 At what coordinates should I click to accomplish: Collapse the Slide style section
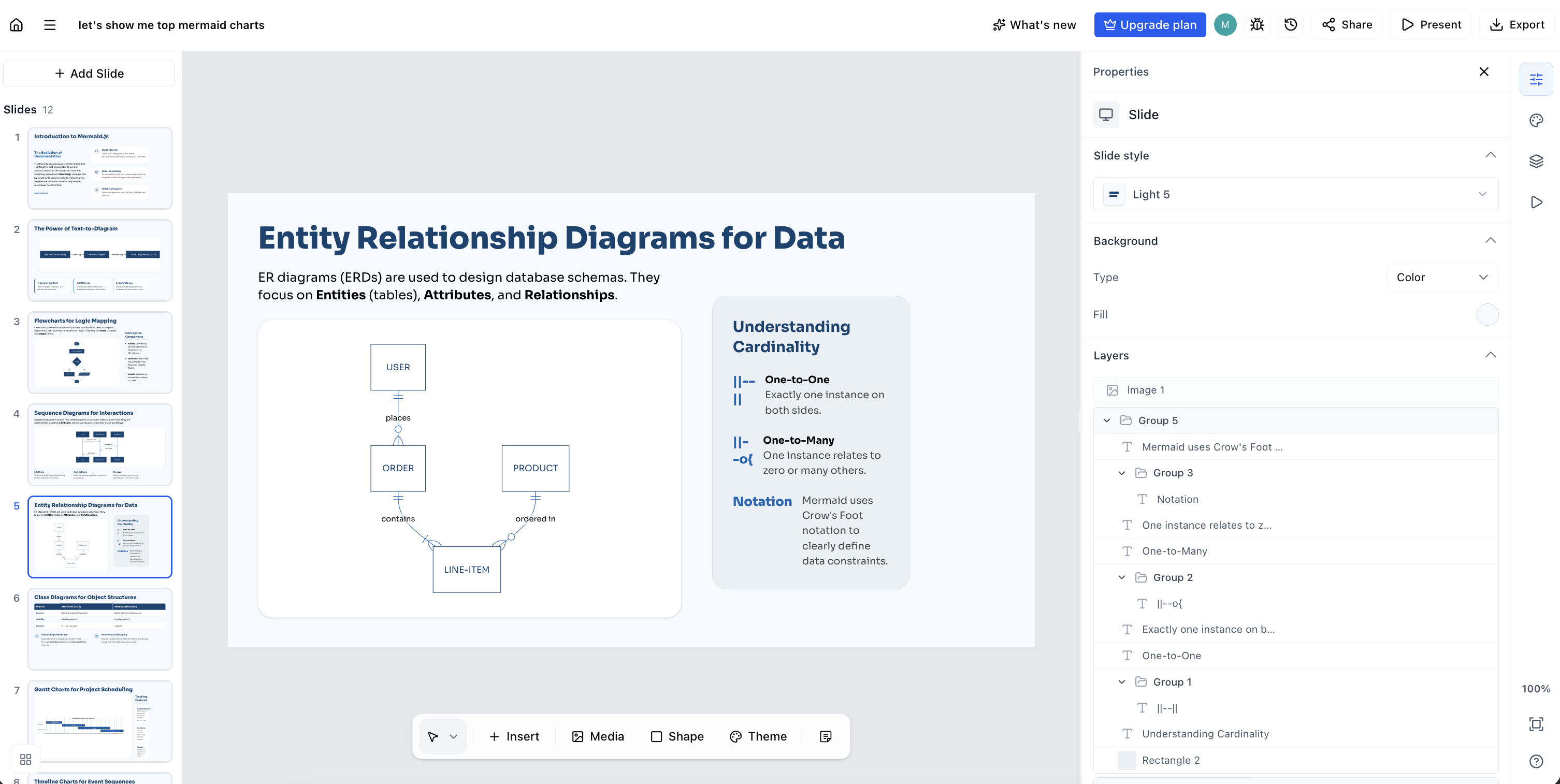pyautogui.click(x=1491, y=155)
